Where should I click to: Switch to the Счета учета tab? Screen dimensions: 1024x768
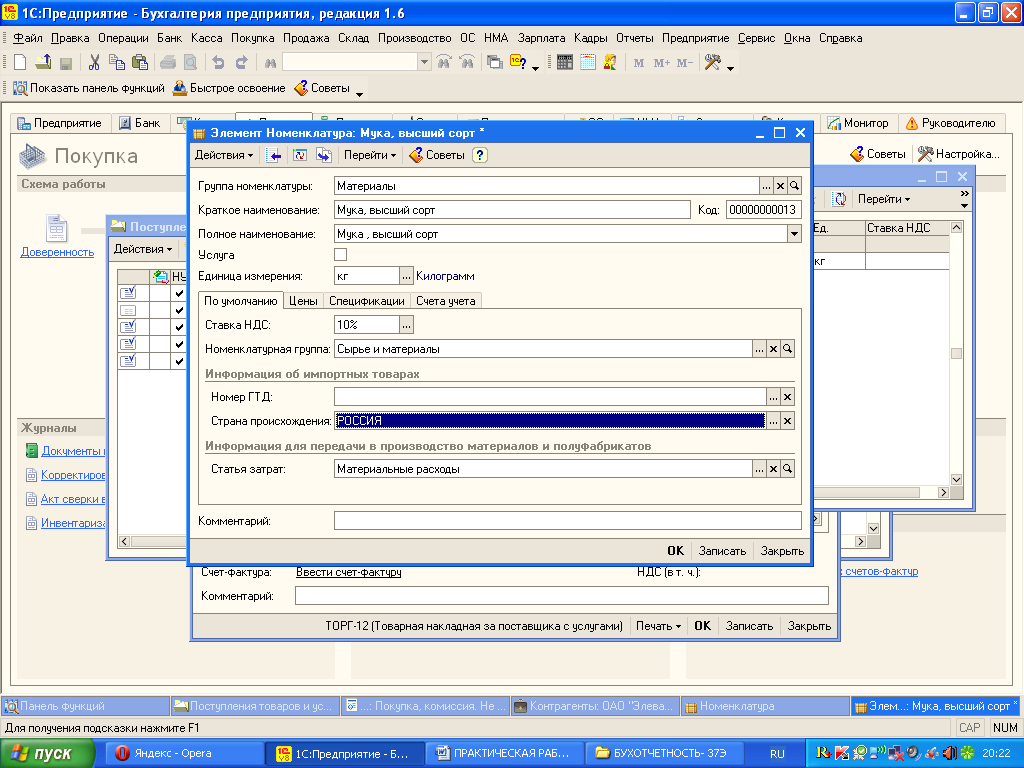[x=445, y=301]
